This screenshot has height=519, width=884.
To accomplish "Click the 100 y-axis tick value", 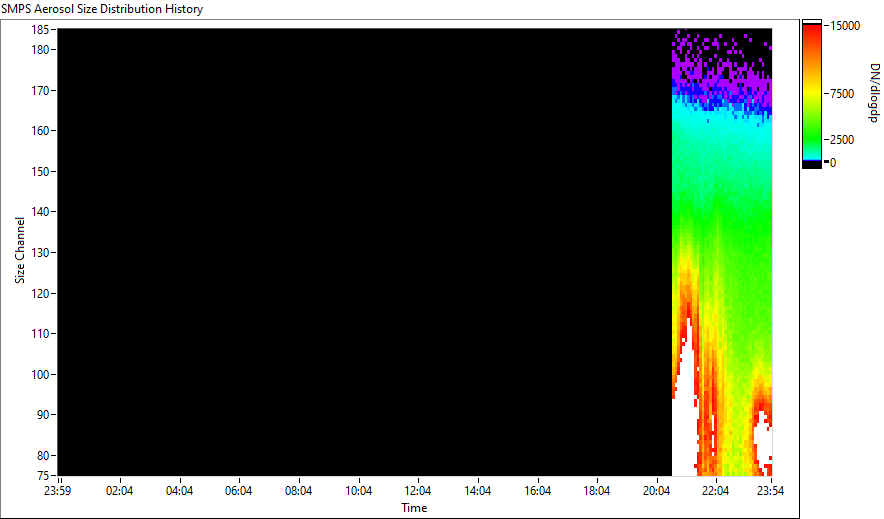I will tap(39, 375).
